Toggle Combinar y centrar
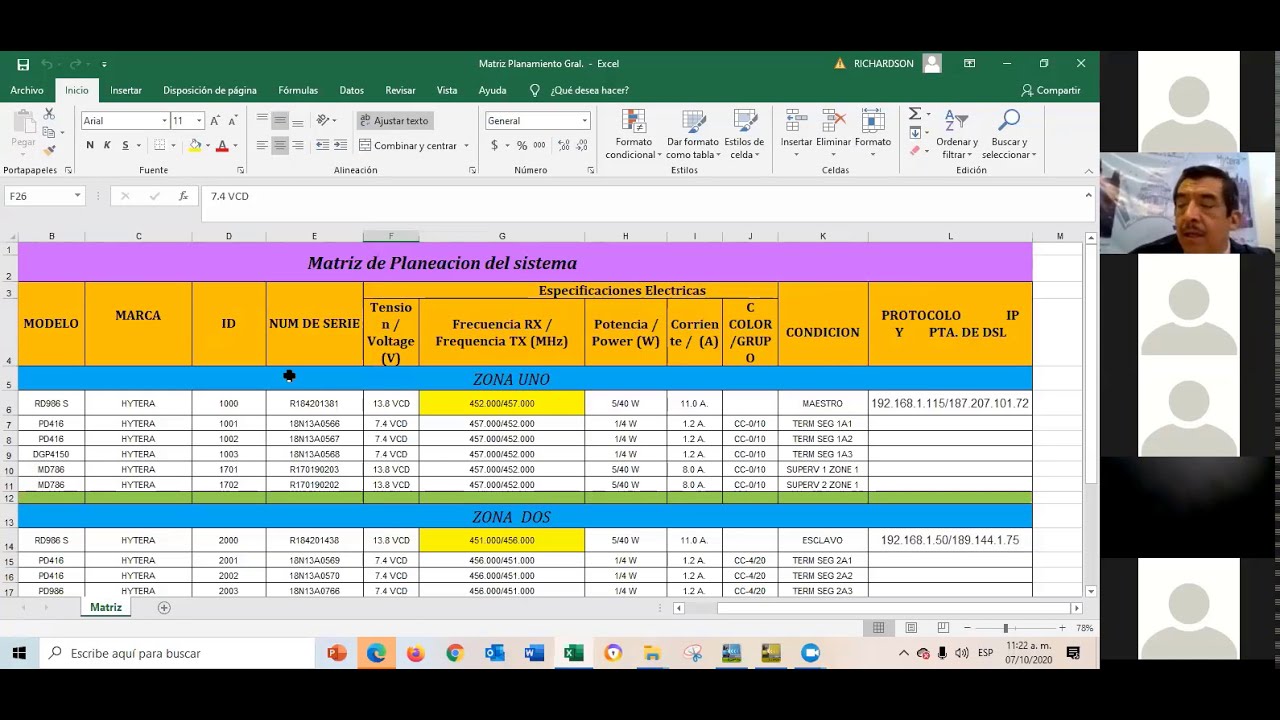1280x720 pixels. coord(408,146)
